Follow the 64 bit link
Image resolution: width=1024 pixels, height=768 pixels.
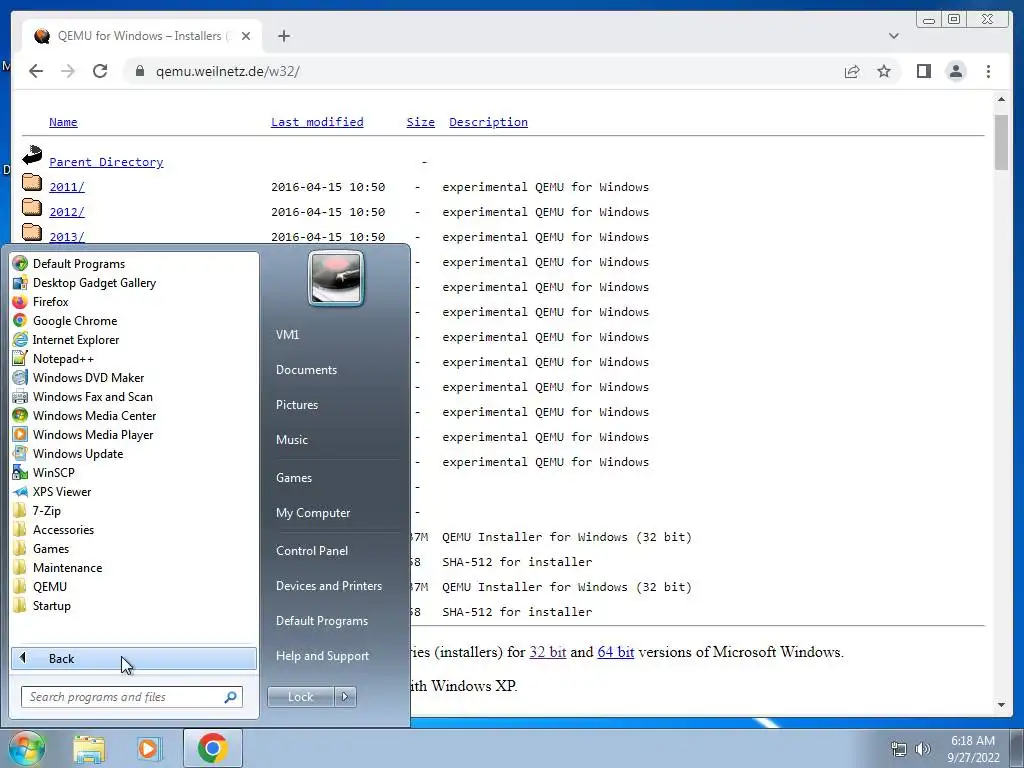click(616, 652)
